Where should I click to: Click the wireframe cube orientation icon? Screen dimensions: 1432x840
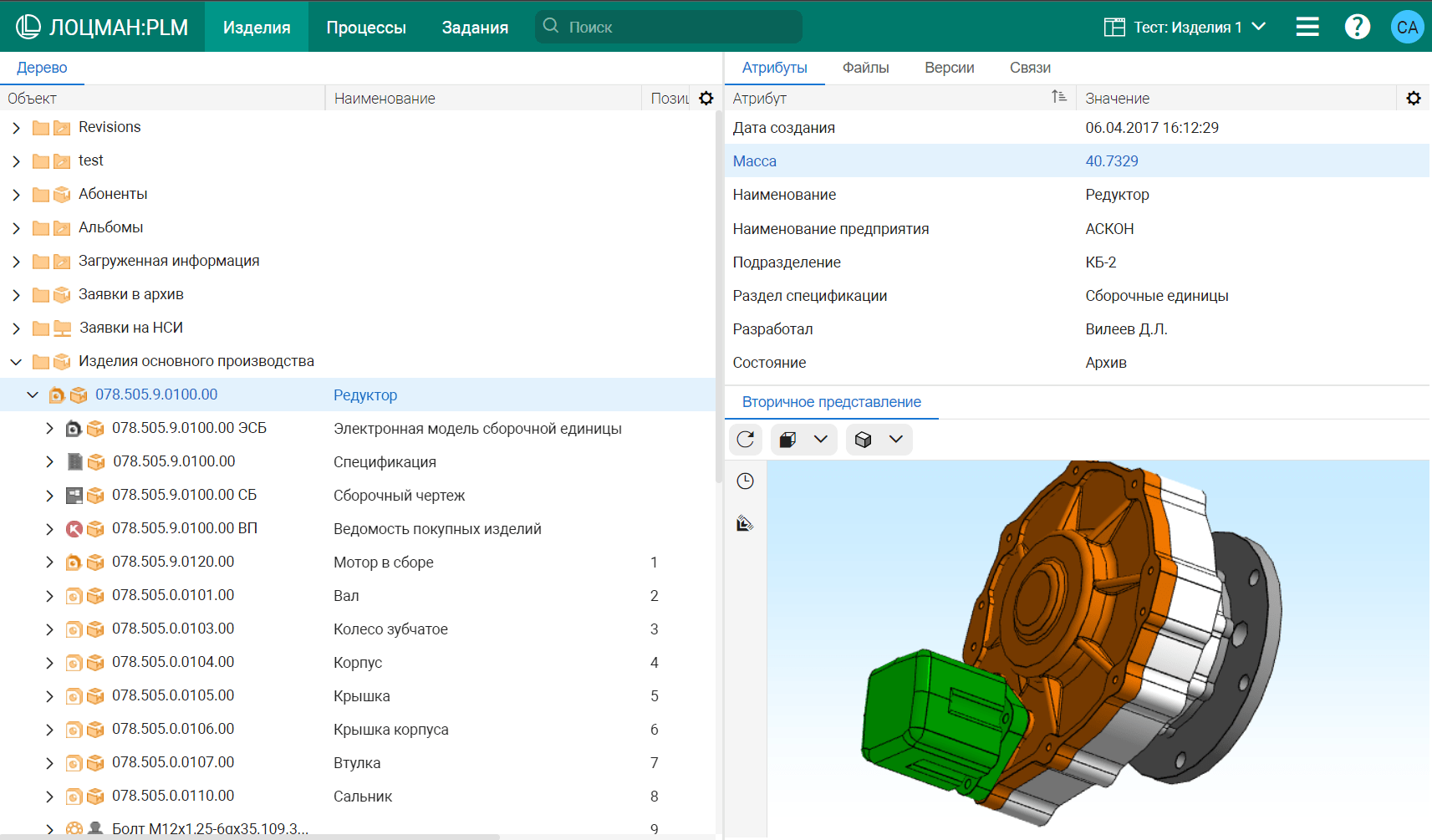pyautogui.click(x=864, y=440)
